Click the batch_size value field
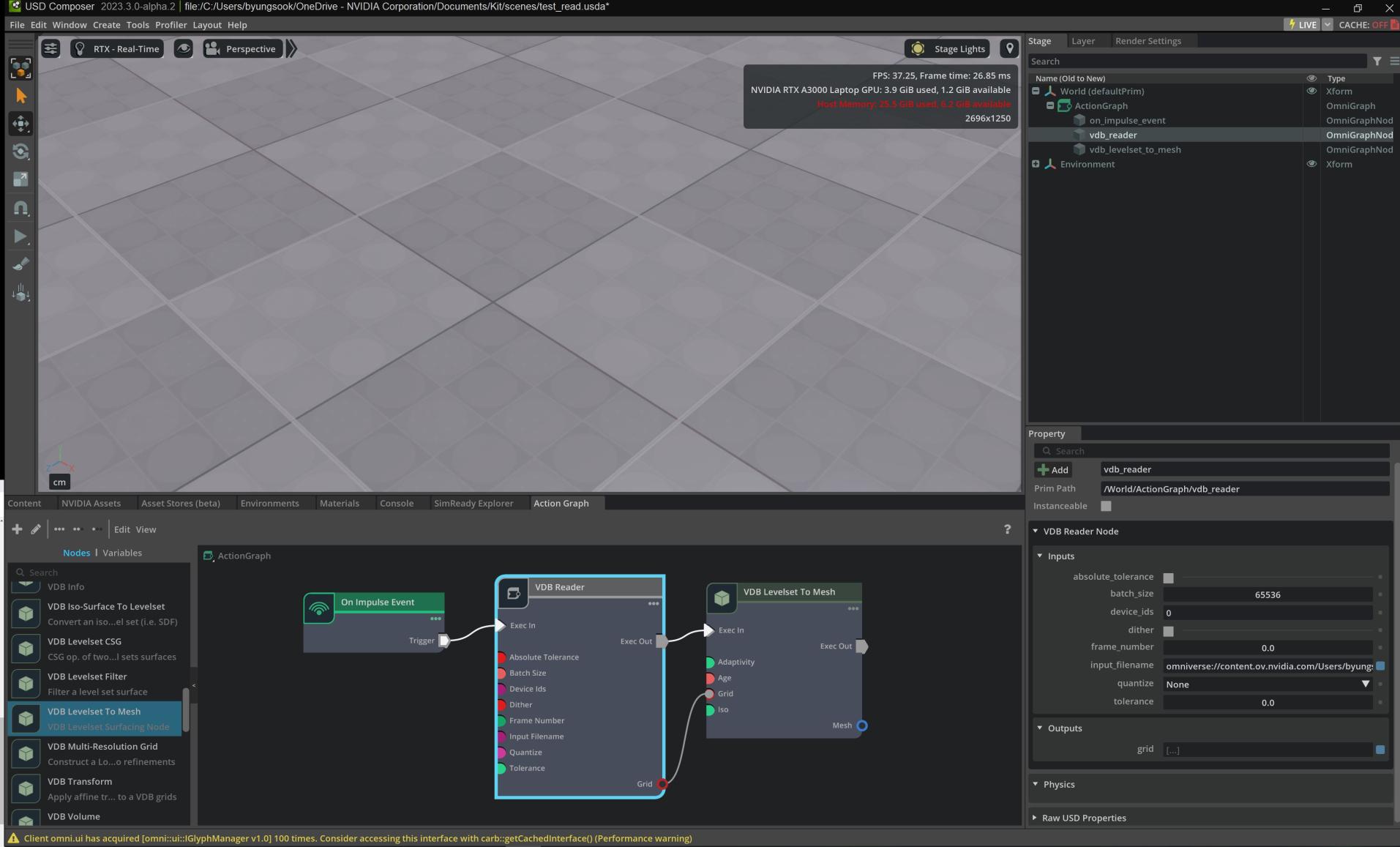 tap(1268, 595)
